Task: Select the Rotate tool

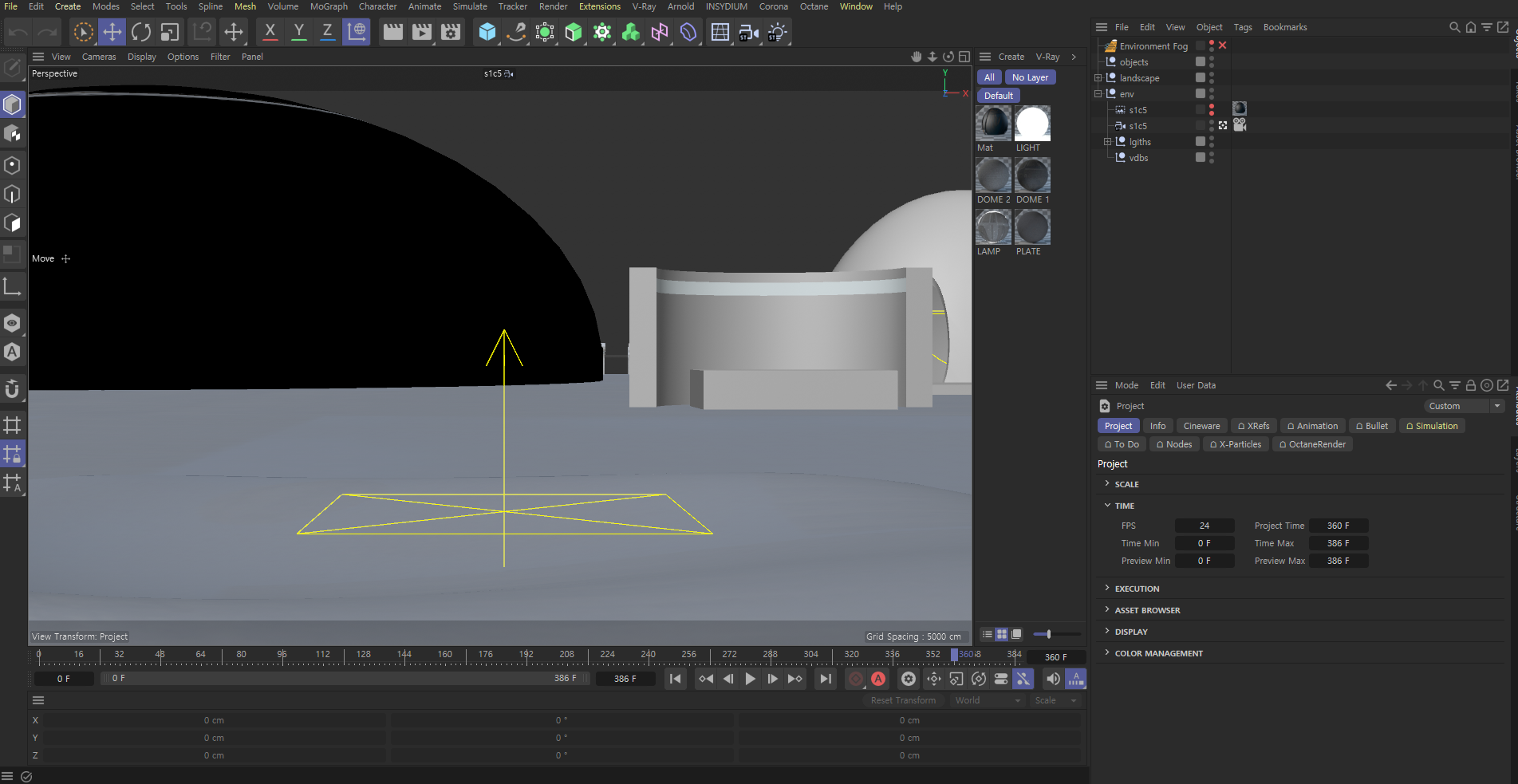Action: 141,32
